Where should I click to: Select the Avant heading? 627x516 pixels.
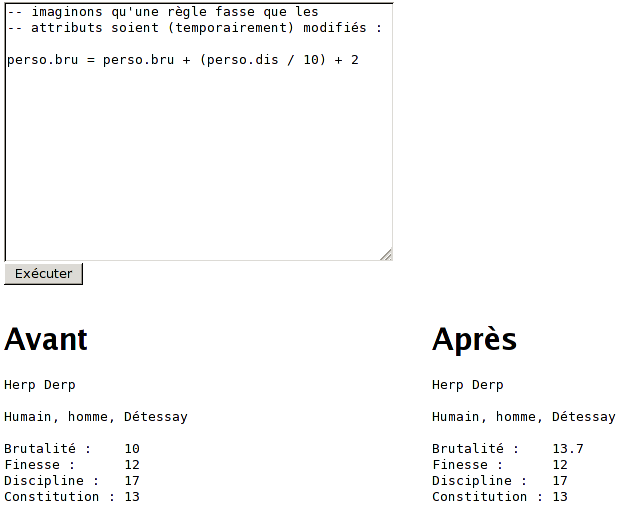tap(46, 340)
